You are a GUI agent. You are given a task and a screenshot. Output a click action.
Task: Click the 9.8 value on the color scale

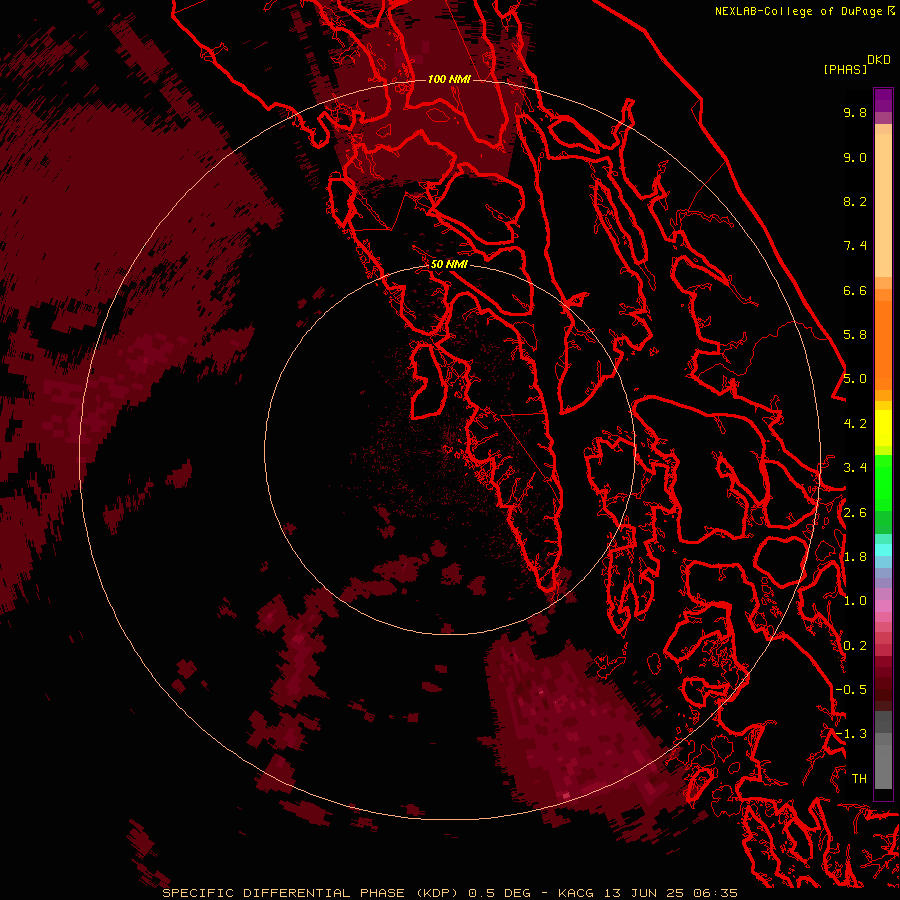855,112
